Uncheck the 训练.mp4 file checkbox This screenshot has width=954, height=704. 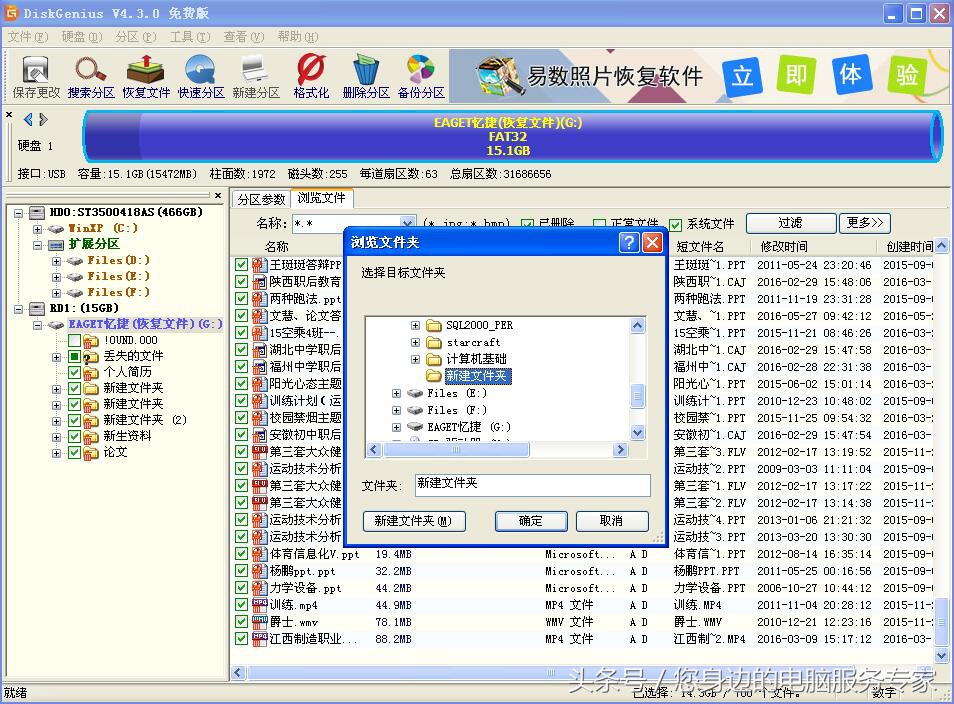(x=241, y=605)
